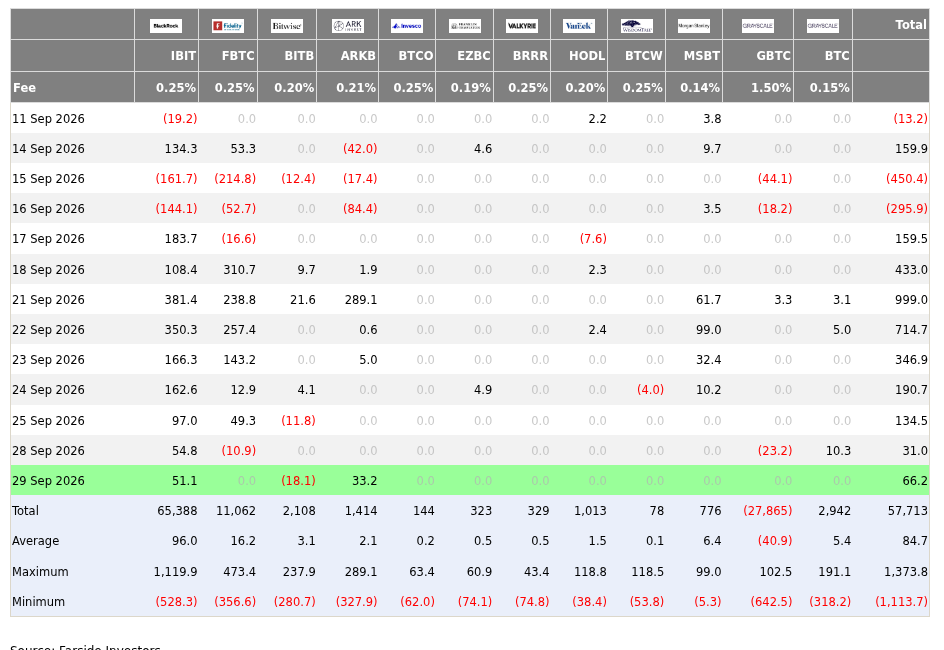Click the Invesco logo above BTCO

(x=407, y=26)
